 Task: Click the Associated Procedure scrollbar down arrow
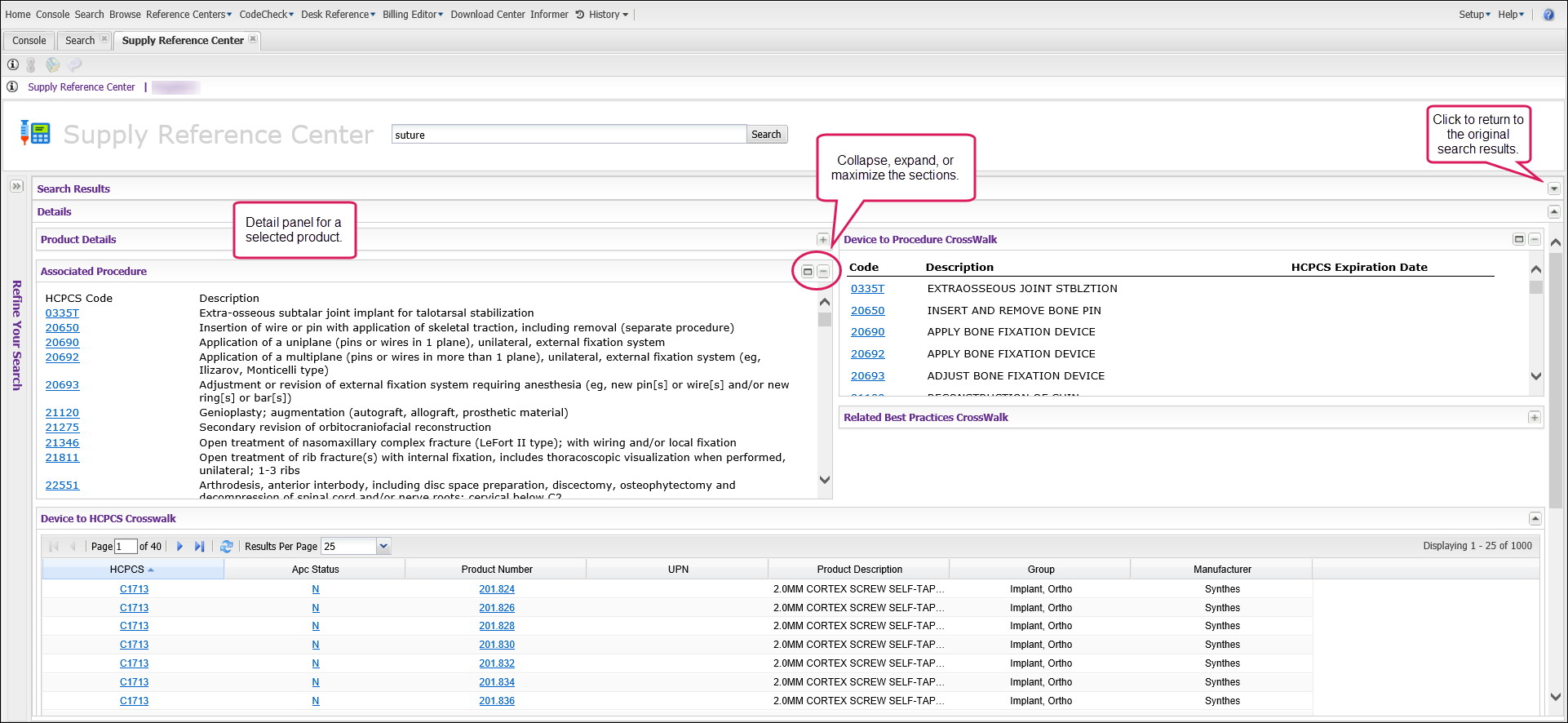[x=824, y=480]
